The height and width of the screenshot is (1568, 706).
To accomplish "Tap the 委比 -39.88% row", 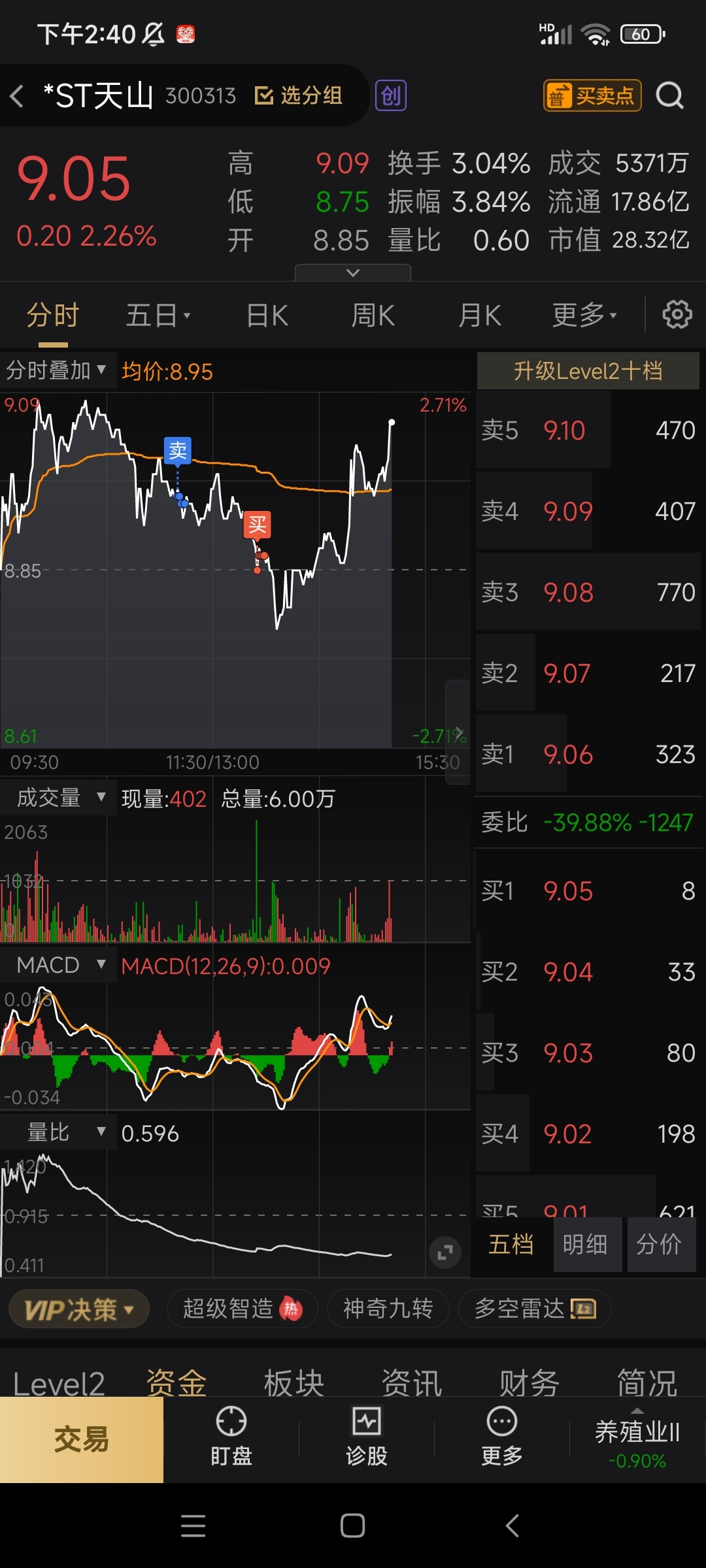I will [x=588, y=822].
